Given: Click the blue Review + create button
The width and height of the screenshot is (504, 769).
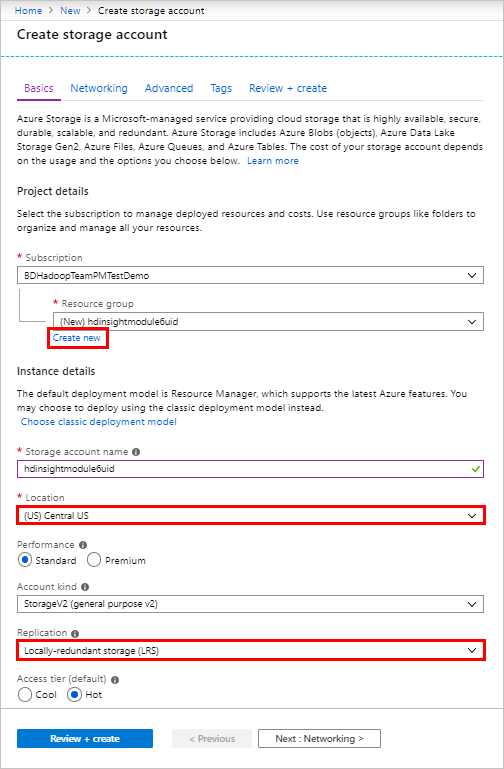Looking at the screenshot, I should pos(85,739).
